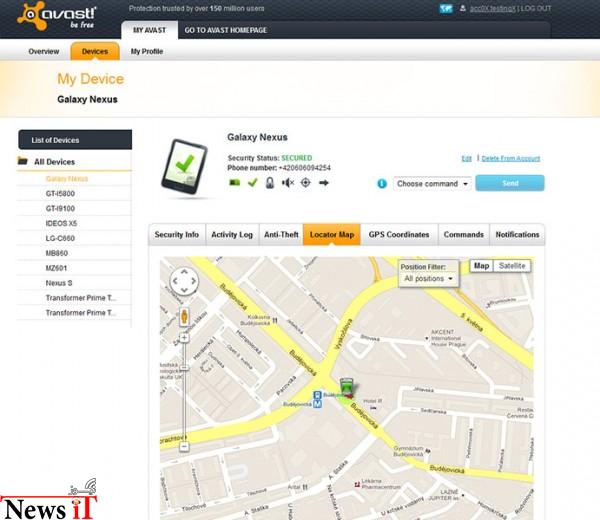Click the MY AVAST top tab
600x520 pixels.
(x=150, y=30)
